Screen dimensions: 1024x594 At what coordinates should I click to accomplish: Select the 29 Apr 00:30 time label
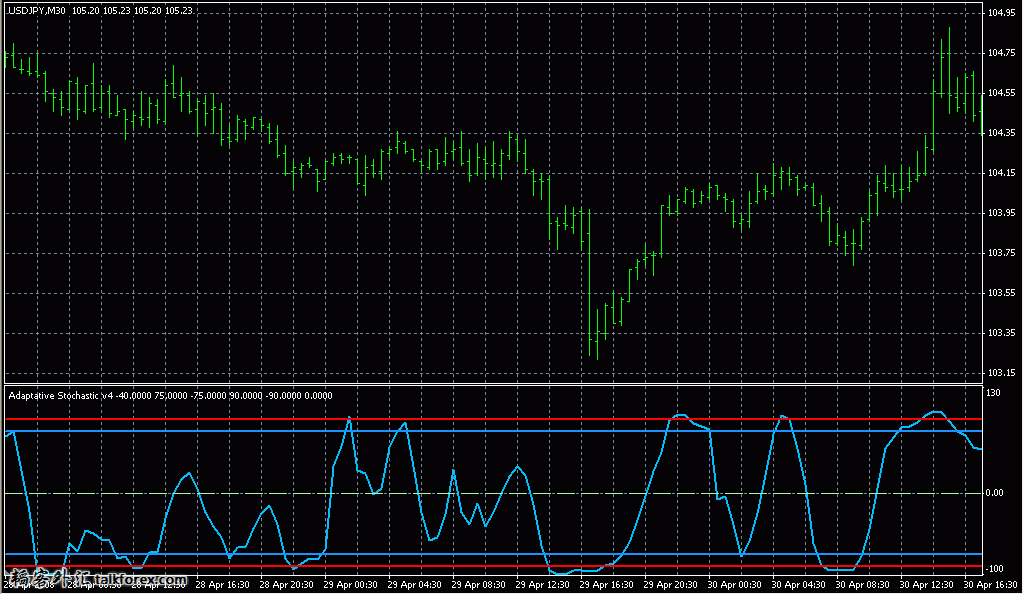tap(350, 585)
